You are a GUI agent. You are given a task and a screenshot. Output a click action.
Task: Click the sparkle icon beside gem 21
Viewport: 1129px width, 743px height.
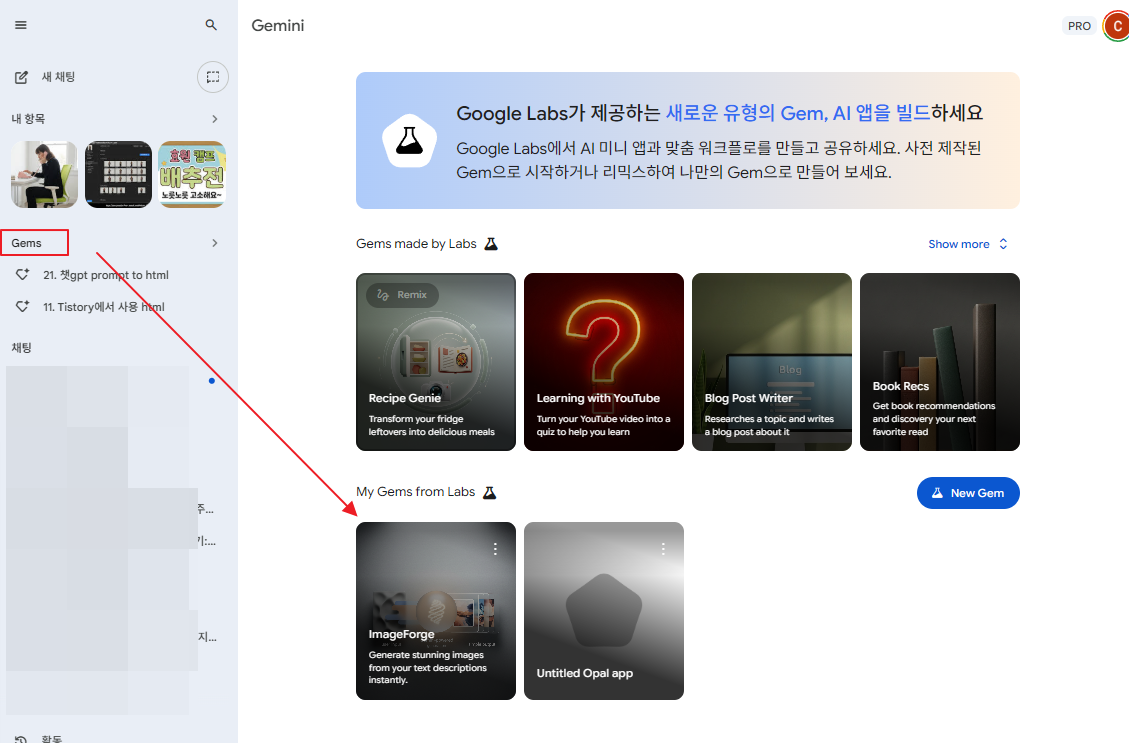22,274
